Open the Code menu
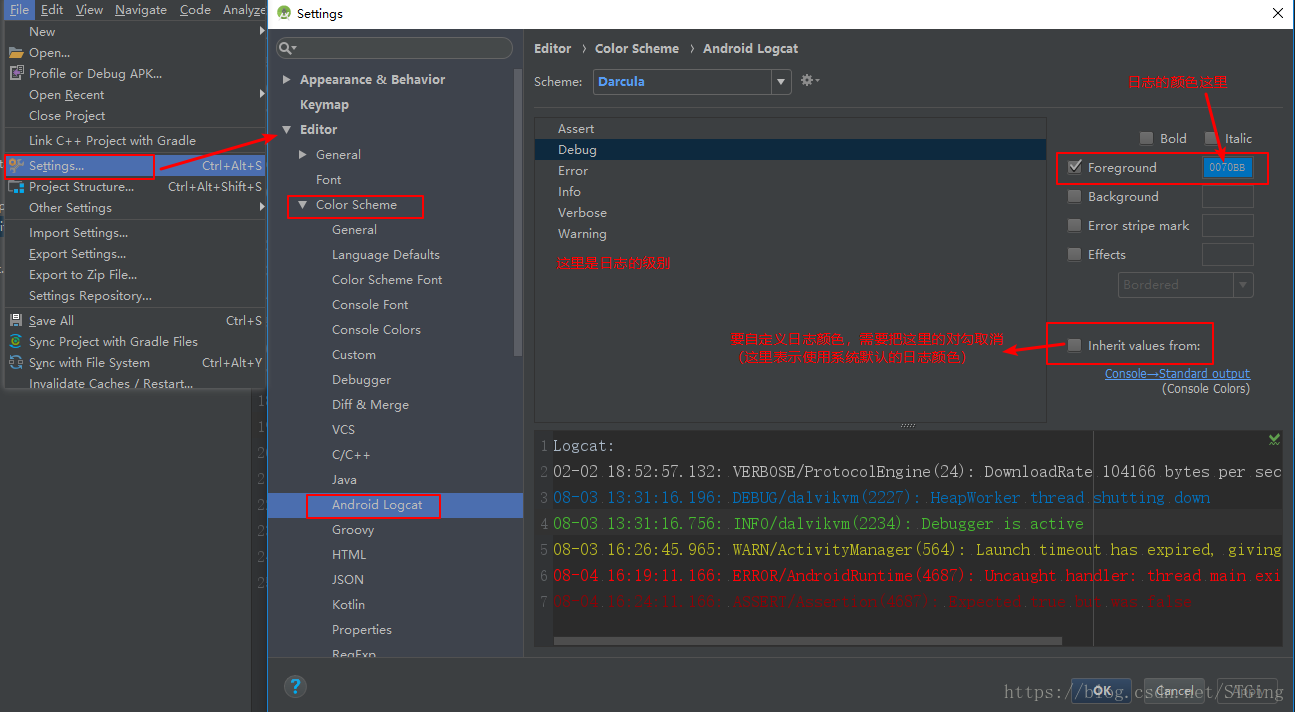Image resolution: width=1295 pixels, height=712 pixels. click(x=195, y=10)
